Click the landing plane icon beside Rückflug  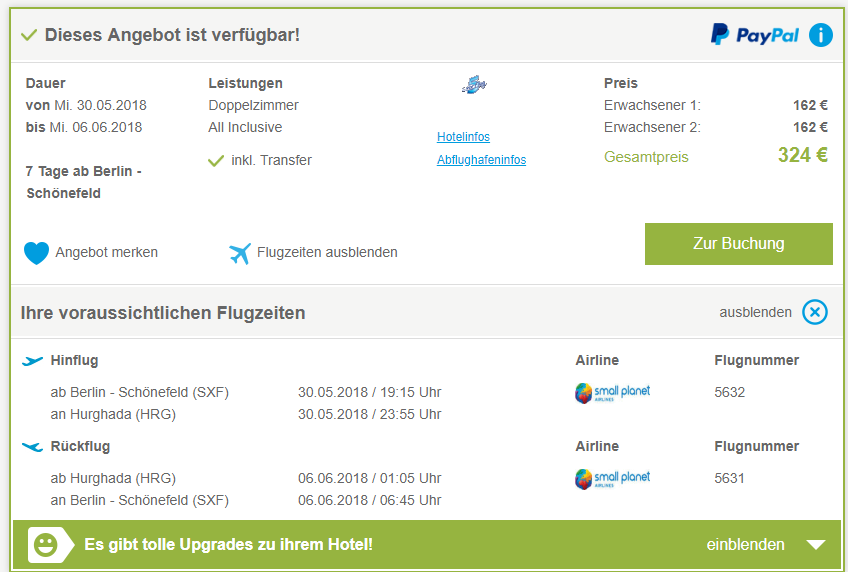tap(32, 447)
